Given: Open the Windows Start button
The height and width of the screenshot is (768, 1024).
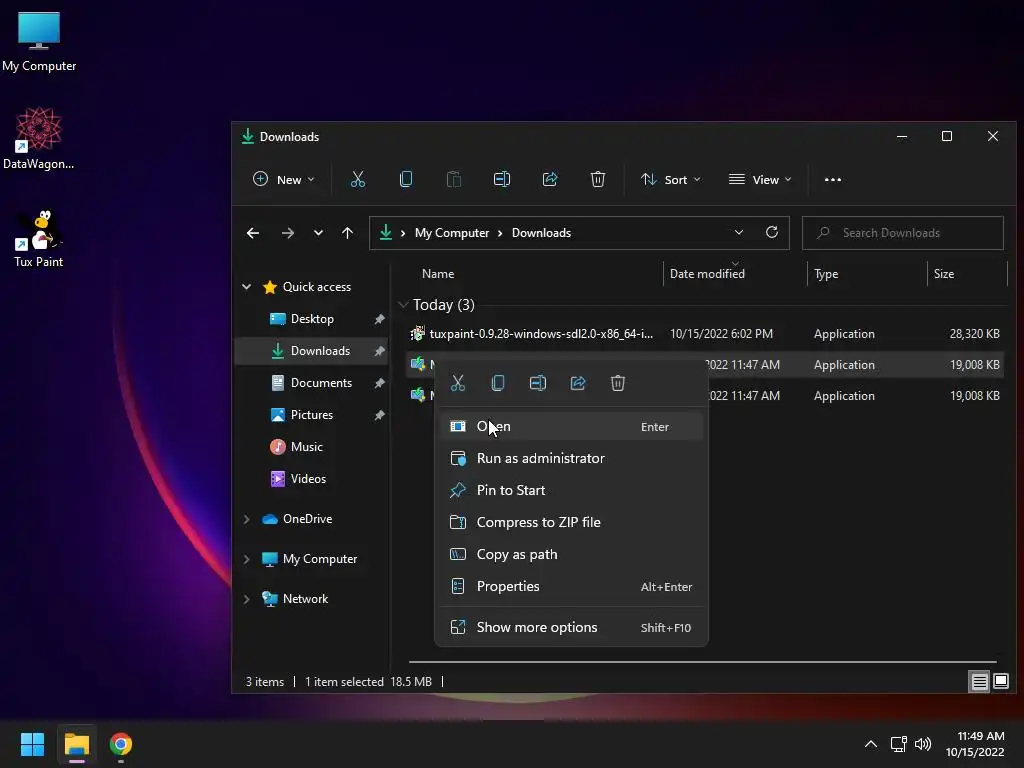Looking at the screenshot, I should [x=32, y=744].
